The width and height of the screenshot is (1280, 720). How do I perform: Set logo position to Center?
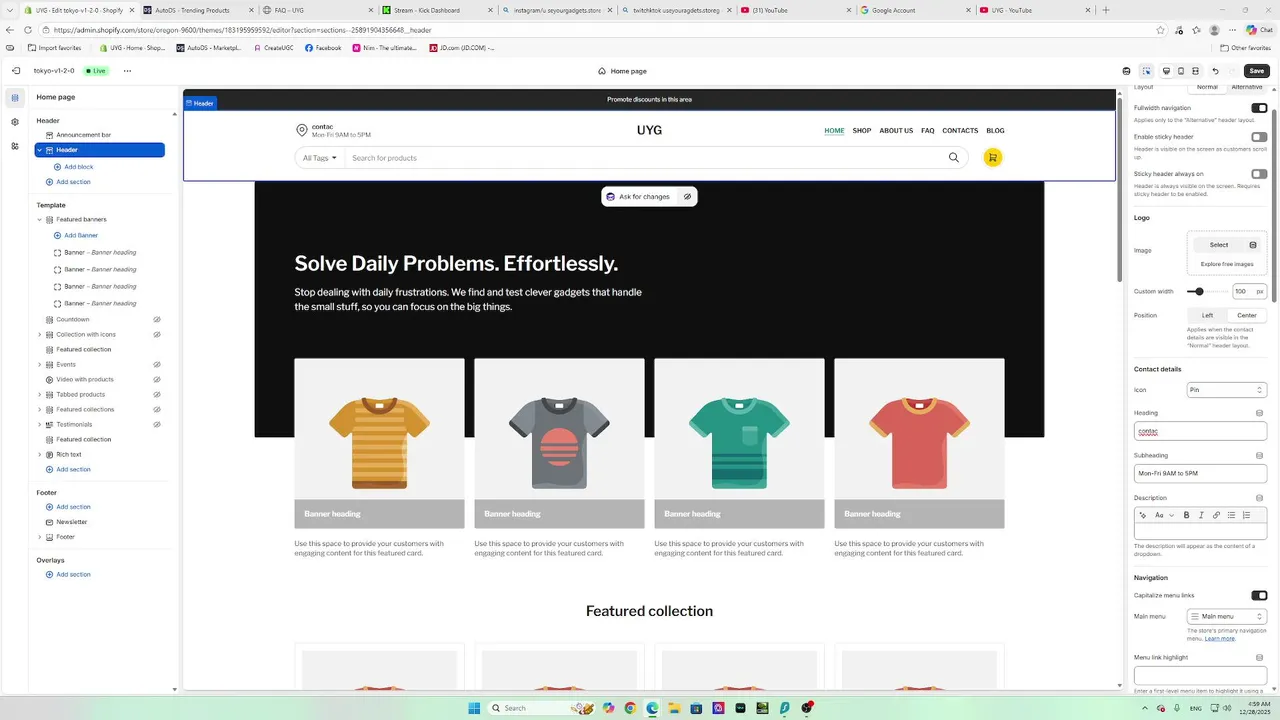1247,315
